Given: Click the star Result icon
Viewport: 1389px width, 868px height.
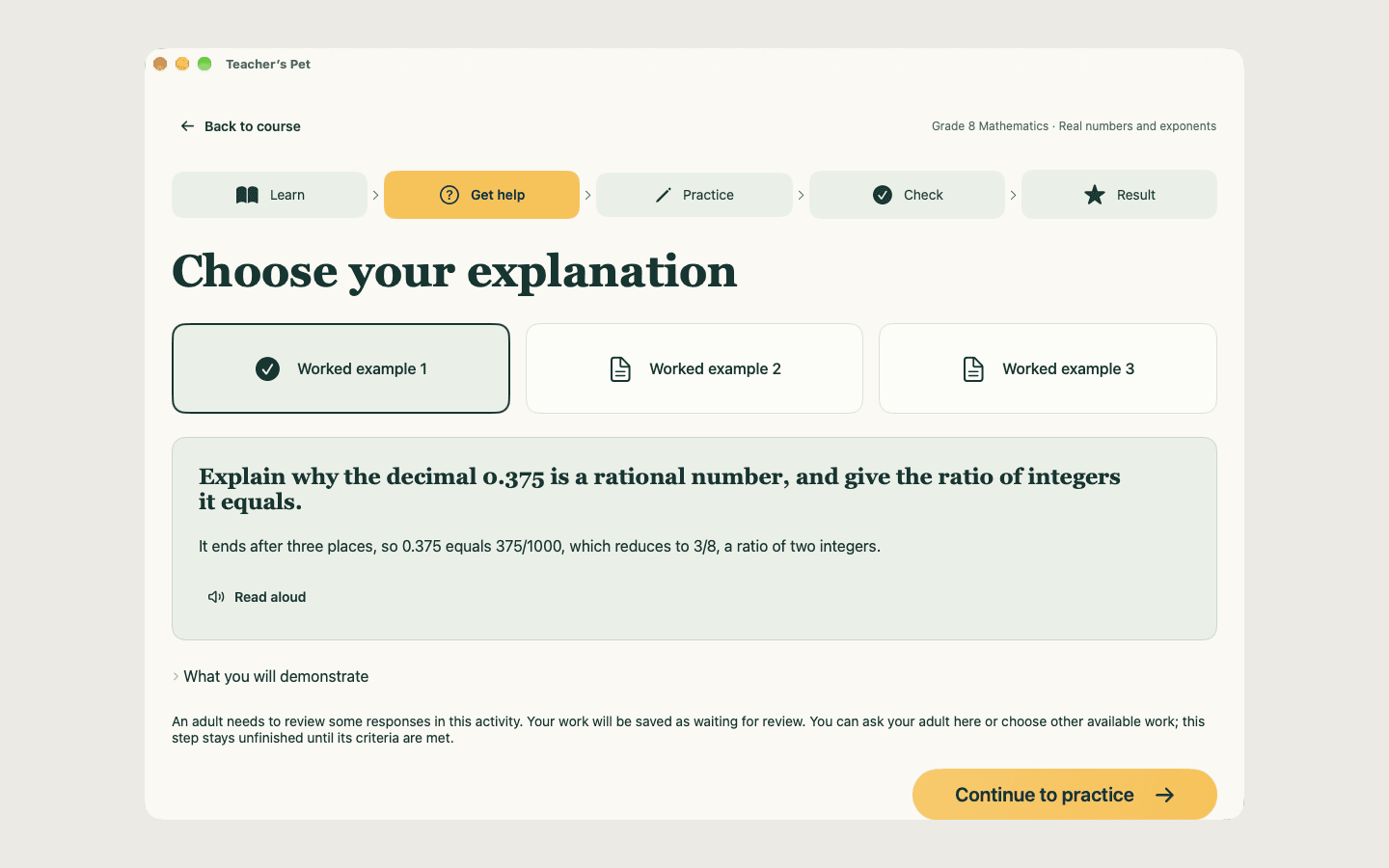Looking at the screenshot, I should click(1095, 195).
